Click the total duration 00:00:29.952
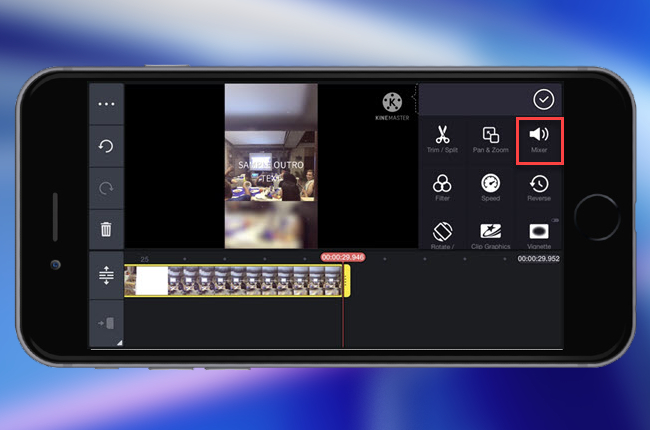This screenshot has width=650, height=430. pyautogui.click(x=538, y=258)
